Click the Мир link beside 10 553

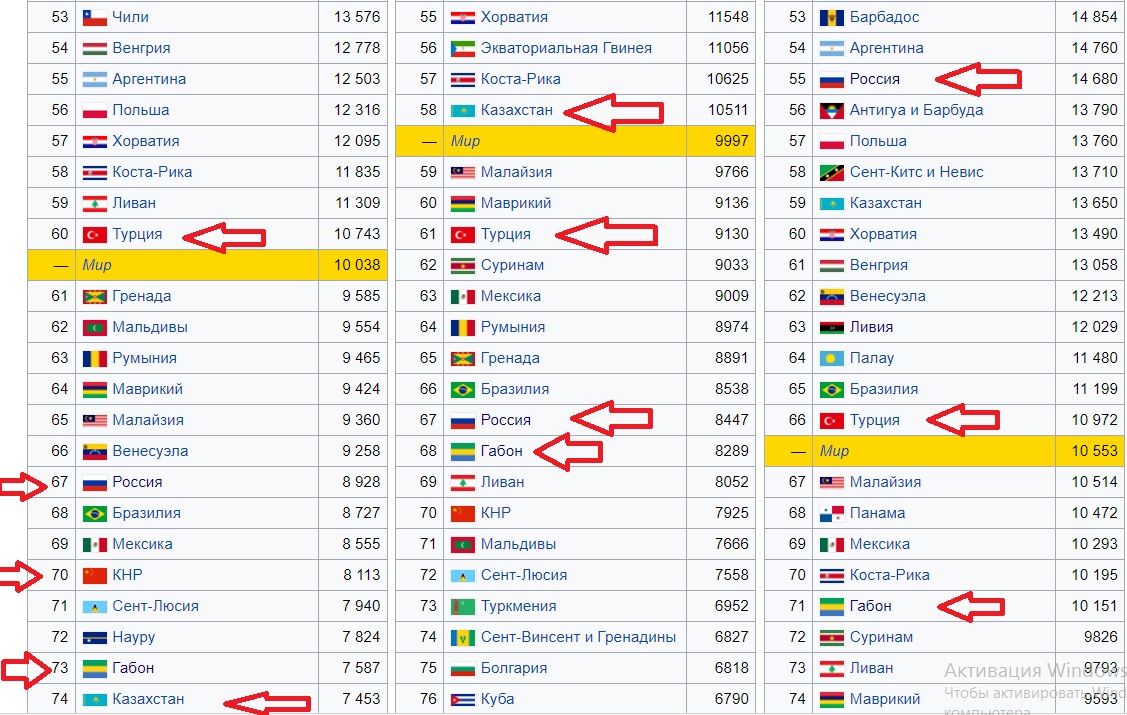click(834, 451)
